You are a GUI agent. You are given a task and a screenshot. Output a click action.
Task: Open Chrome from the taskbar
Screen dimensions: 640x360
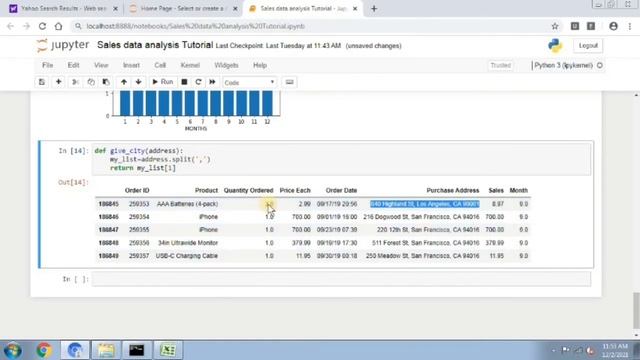point(44,350)
